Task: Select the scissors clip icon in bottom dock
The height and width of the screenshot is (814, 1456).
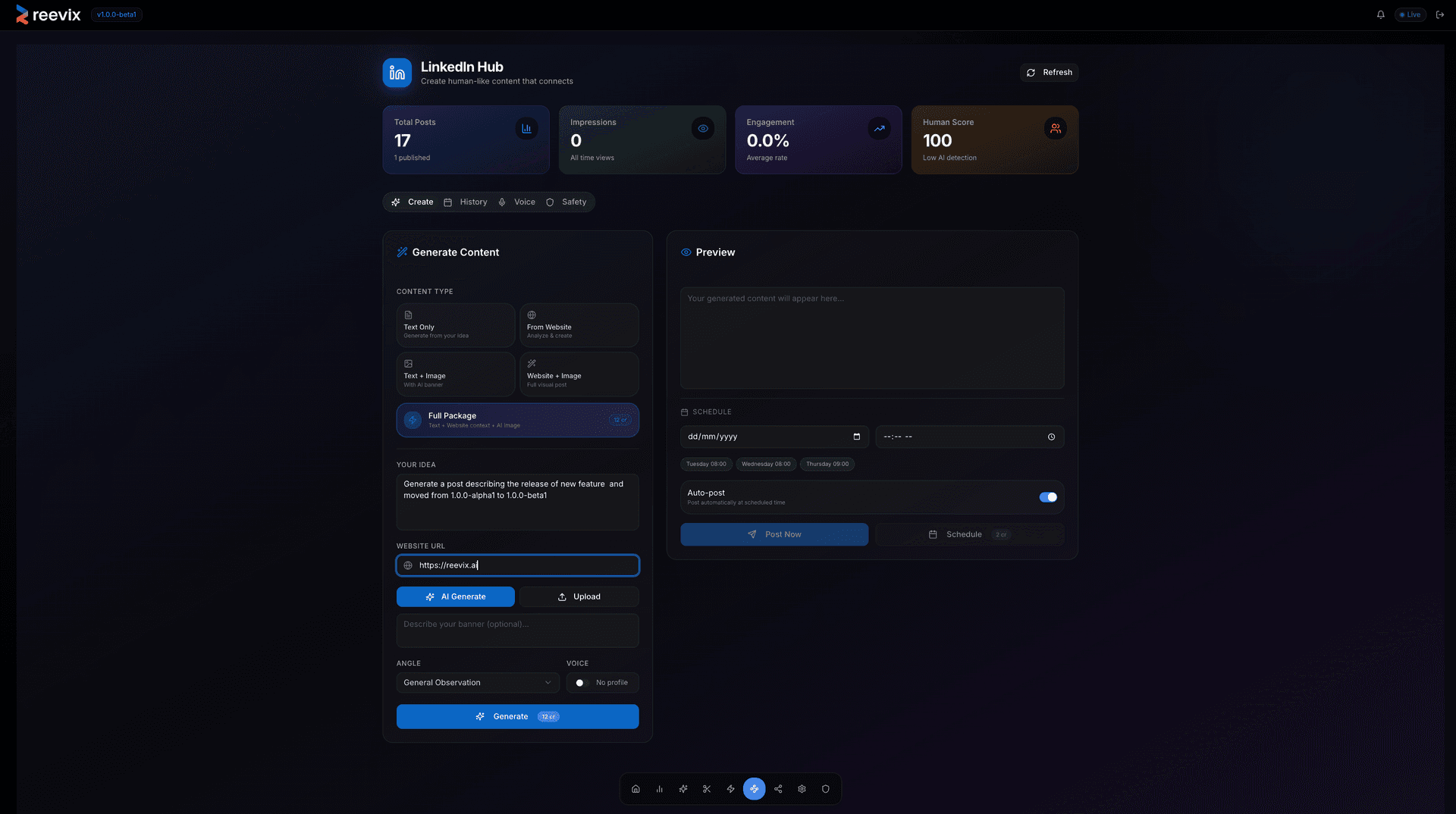Action: [x=706, y=788]
